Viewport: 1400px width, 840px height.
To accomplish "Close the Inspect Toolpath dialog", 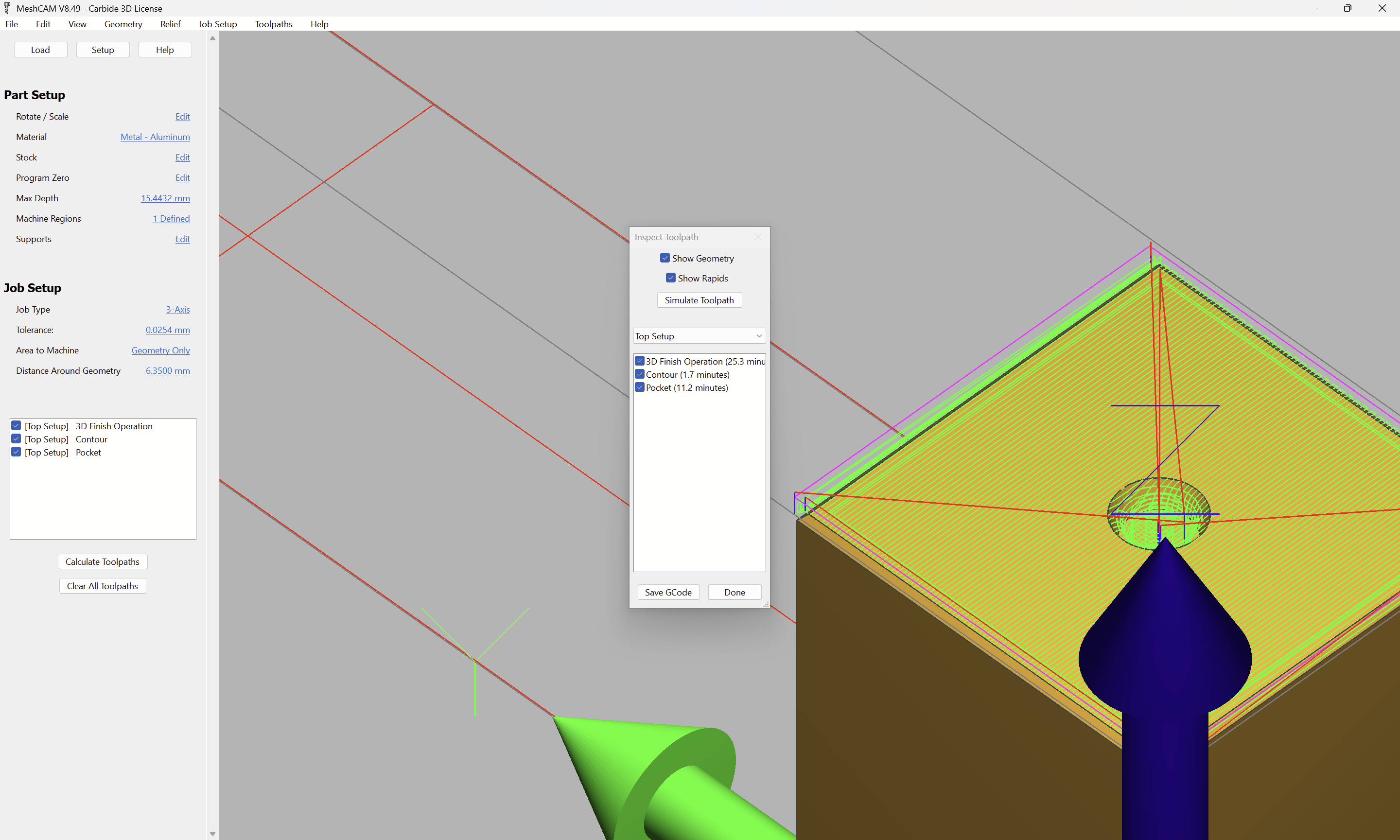I will coord(758,237).
